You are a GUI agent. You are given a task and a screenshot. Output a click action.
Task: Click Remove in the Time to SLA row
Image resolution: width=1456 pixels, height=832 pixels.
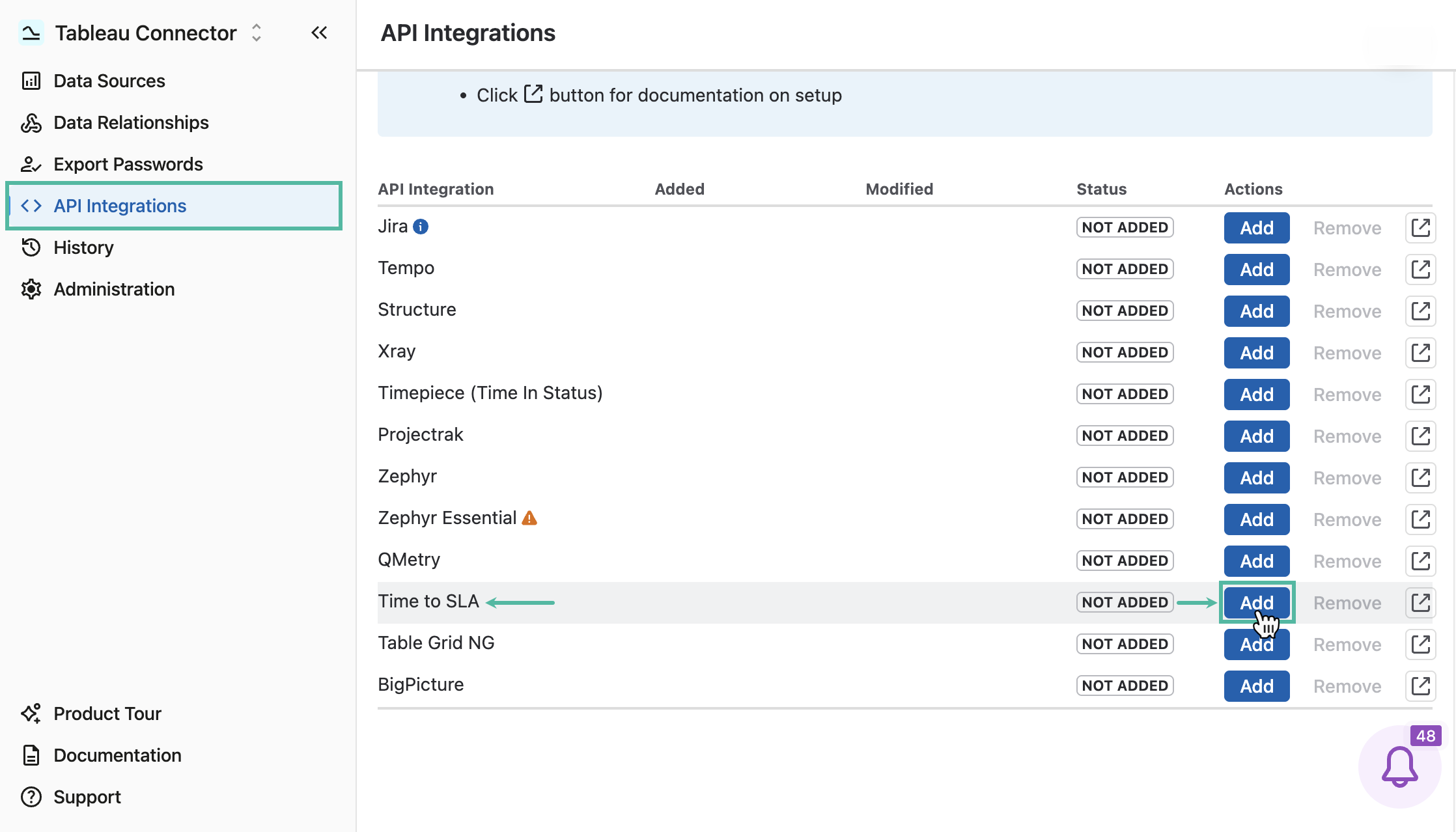pyautogui.click(x=1347, y=603)
